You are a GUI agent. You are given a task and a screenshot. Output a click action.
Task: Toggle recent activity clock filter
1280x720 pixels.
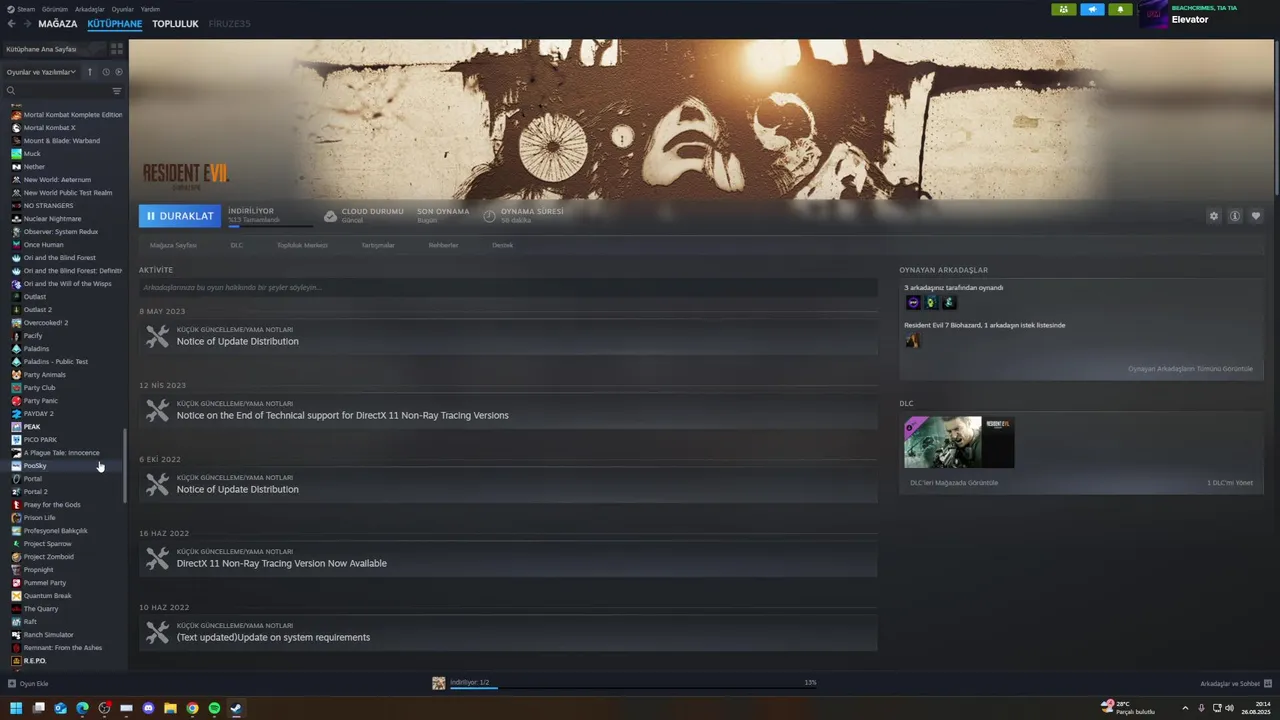(105, 72)
